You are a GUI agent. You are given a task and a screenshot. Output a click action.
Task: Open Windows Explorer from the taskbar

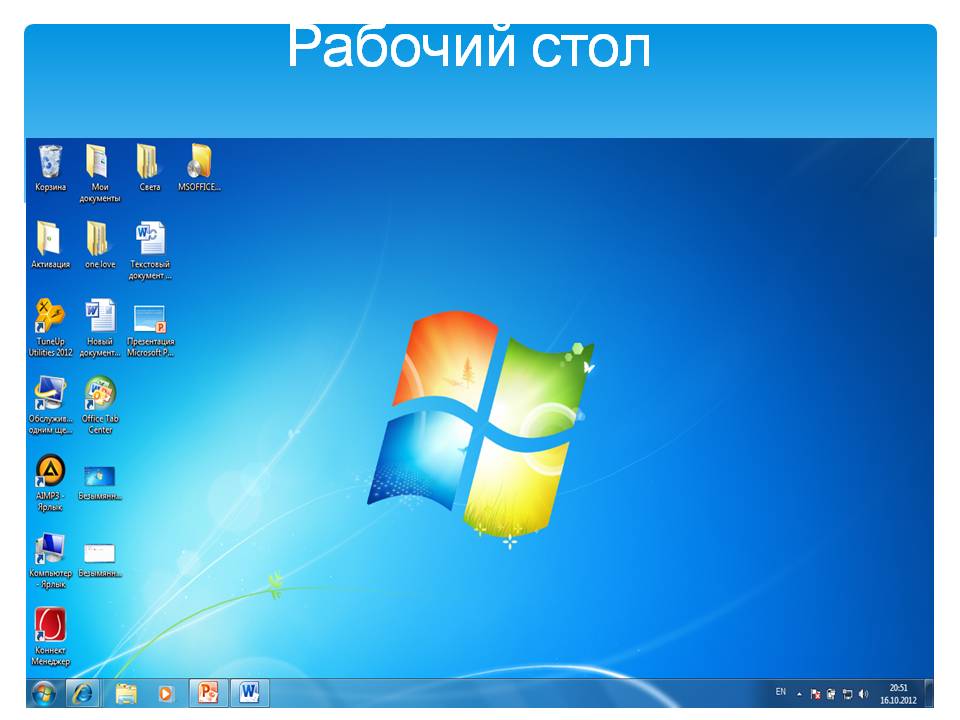[125, 692]
